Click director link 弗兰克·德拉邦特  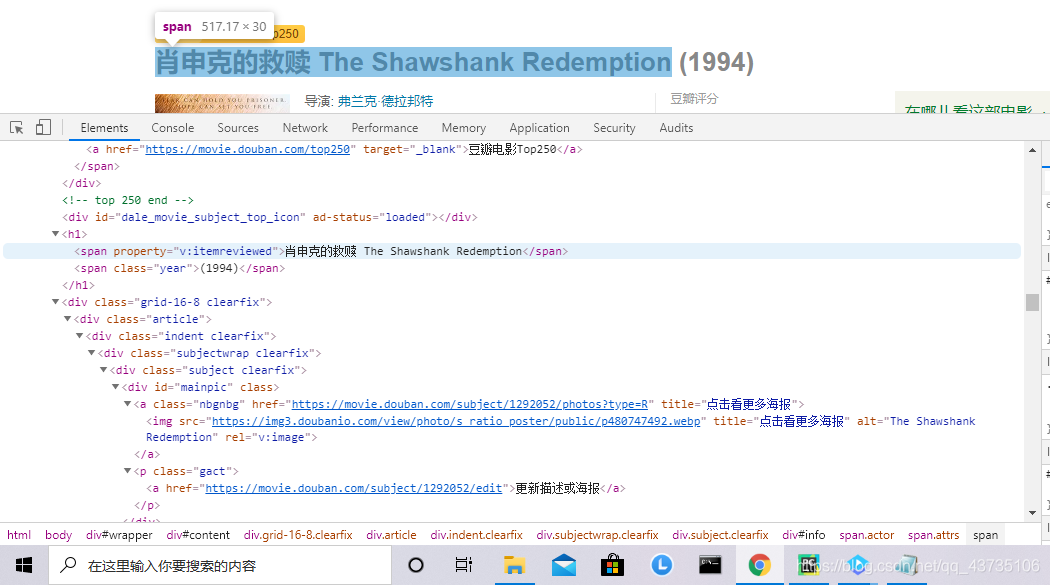pos(385,101)
